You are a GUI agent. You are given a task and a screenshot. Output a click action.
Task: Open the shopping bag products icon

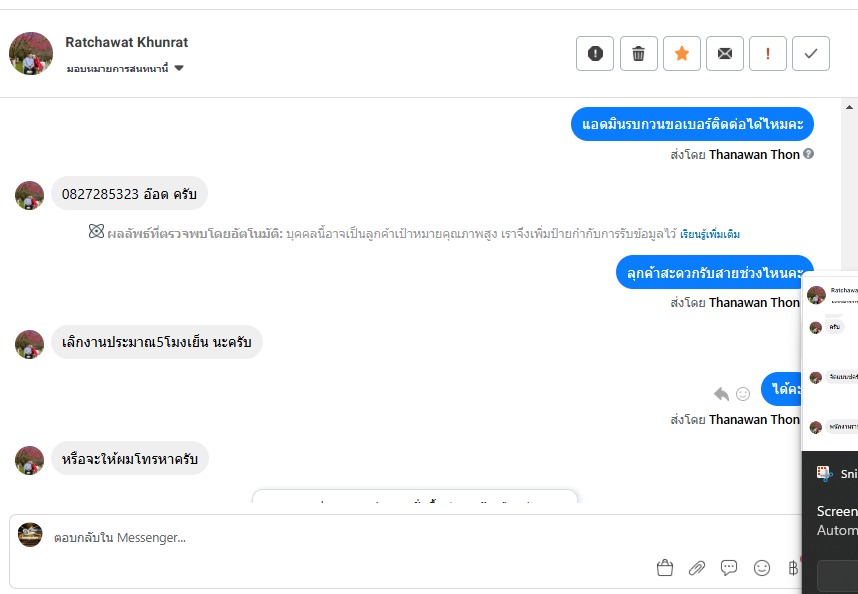click(665, 568)
